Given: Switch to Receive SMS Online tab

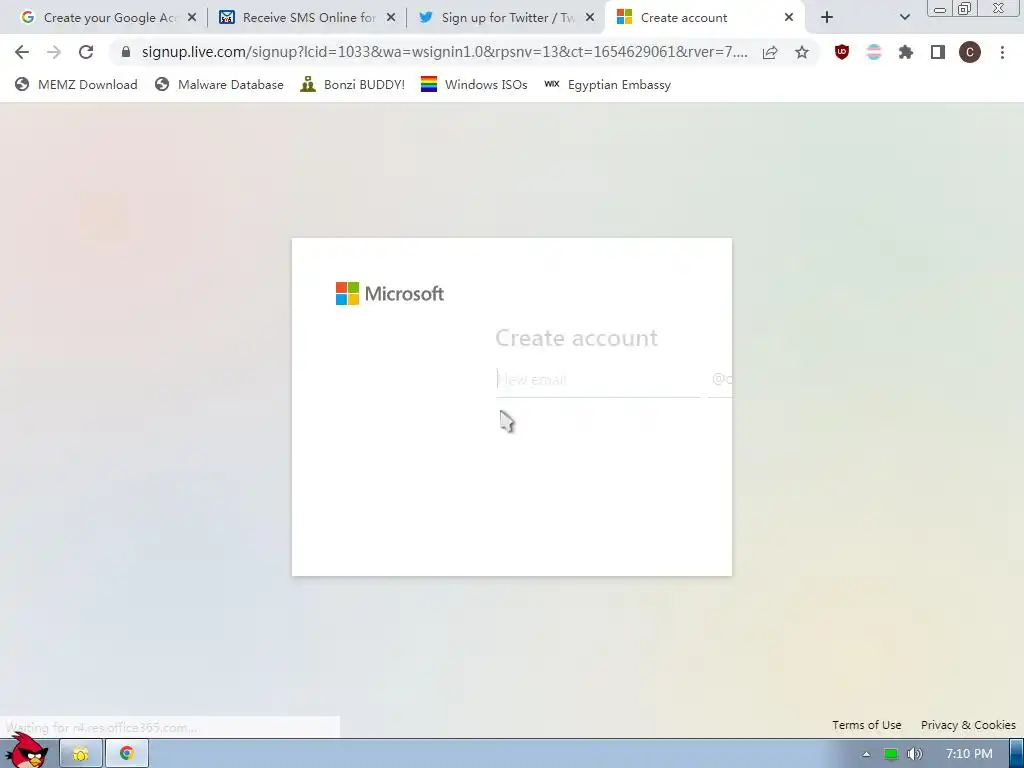Looking at the screenshot, I should 308,18.
